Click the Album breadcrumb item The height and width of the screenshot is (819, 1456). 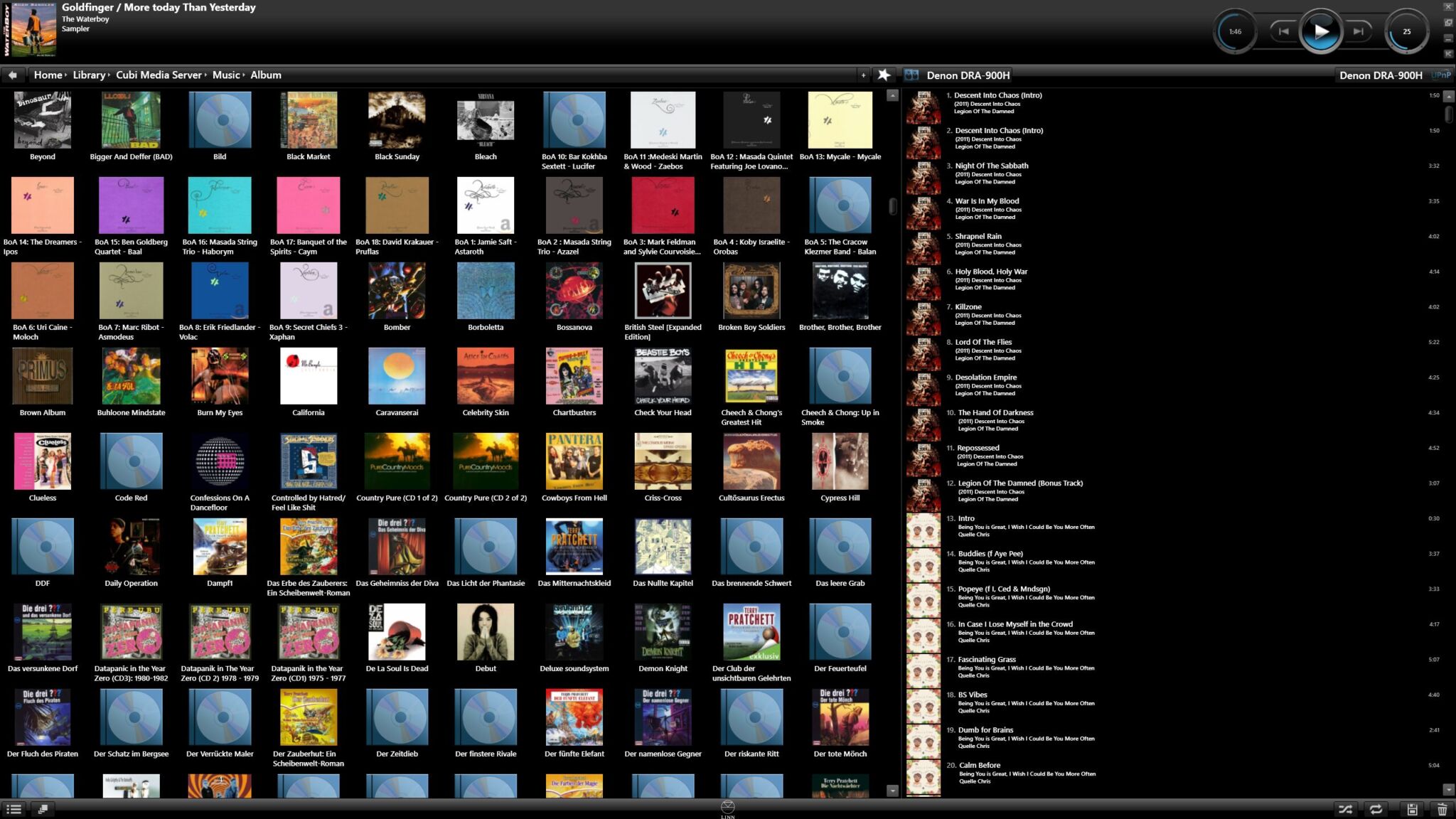[x=266, y=75]
